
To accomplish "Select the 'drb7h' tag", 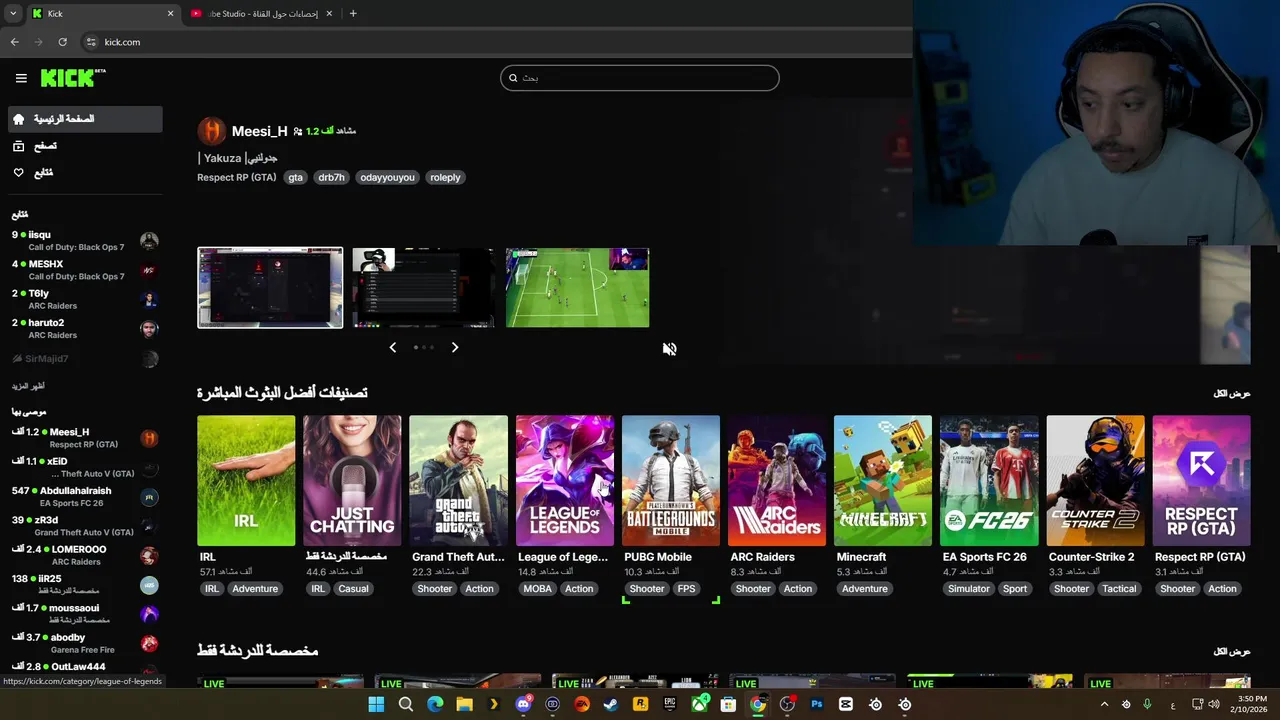I will (331, 177).
